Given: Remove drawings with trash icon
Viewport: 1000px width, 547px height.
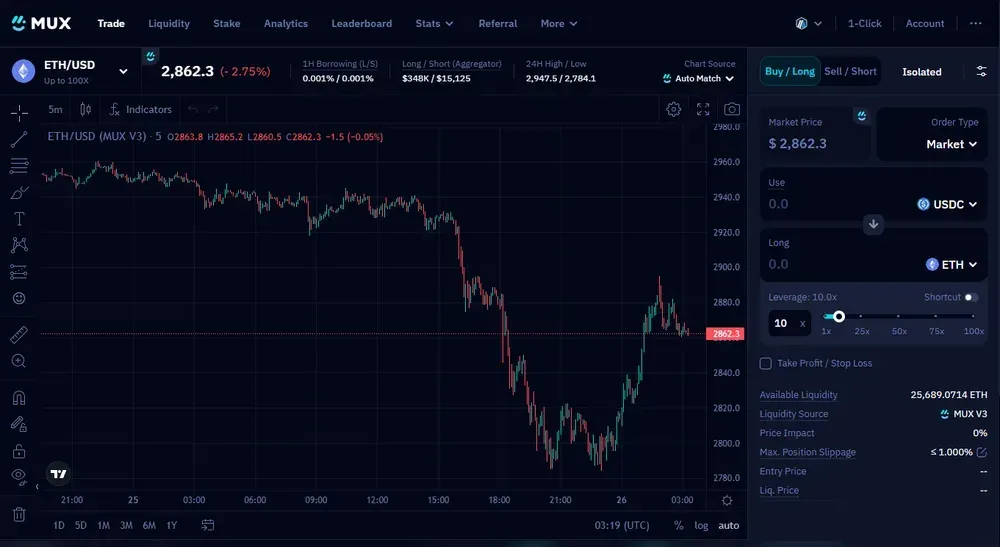Looking at the screenshot, I should click(19, 514).
